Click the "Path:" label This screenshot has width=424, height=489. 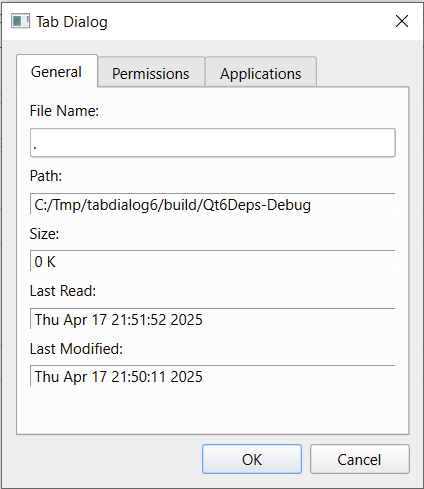(46, 176)
